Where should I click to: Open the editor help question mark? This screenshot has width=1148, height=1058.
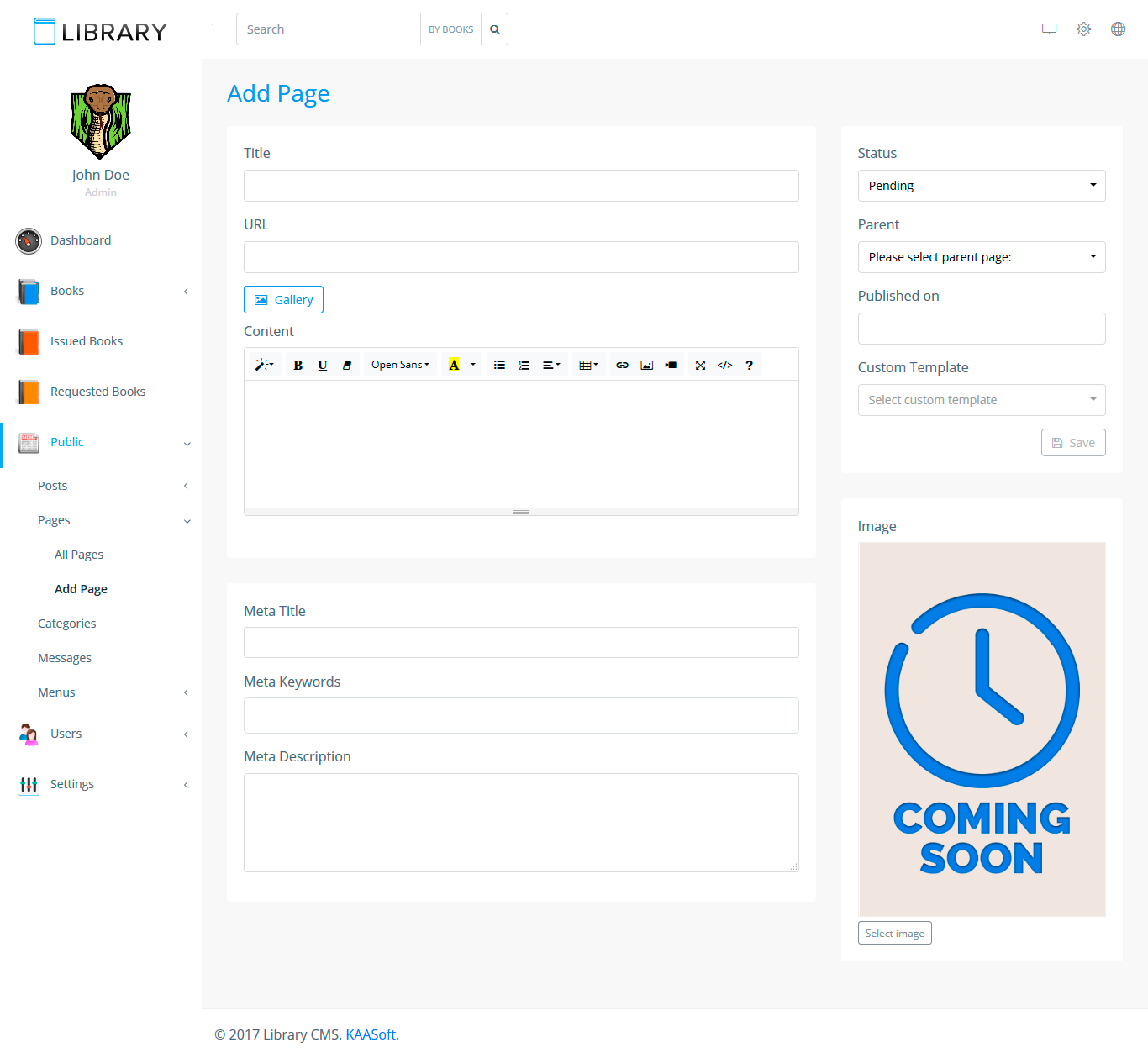click(749, 365)
